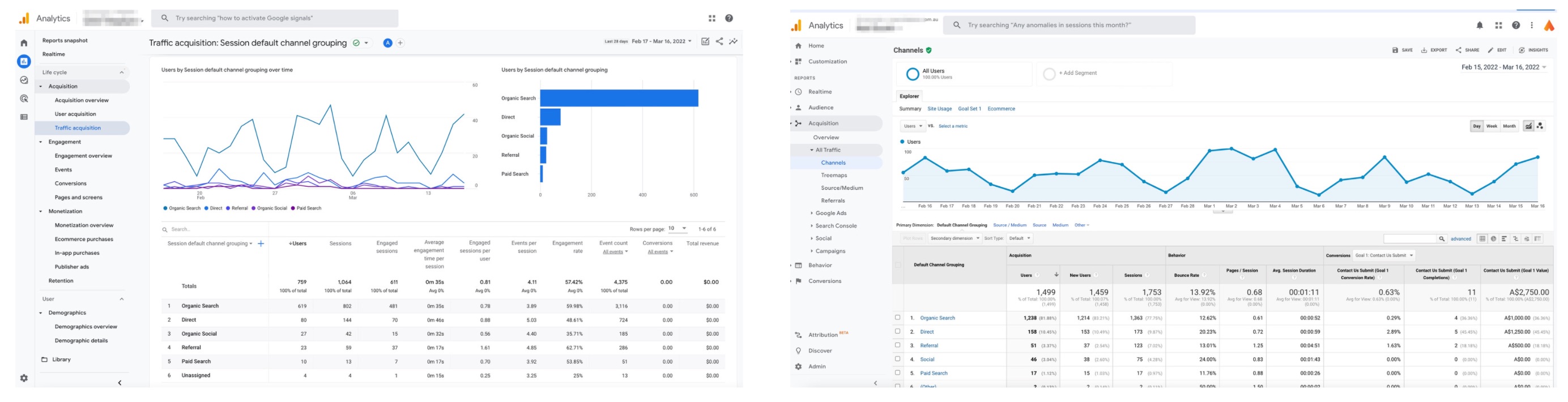Open the help icon in Universal Analytics

point(1516,25)
